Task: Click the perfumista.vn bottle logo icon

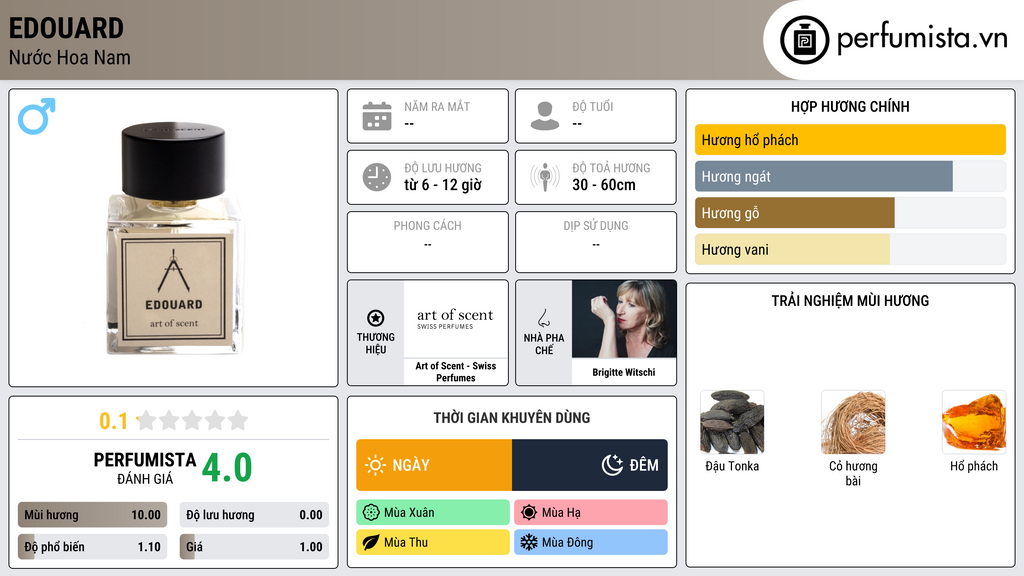Action: [804, 40]
